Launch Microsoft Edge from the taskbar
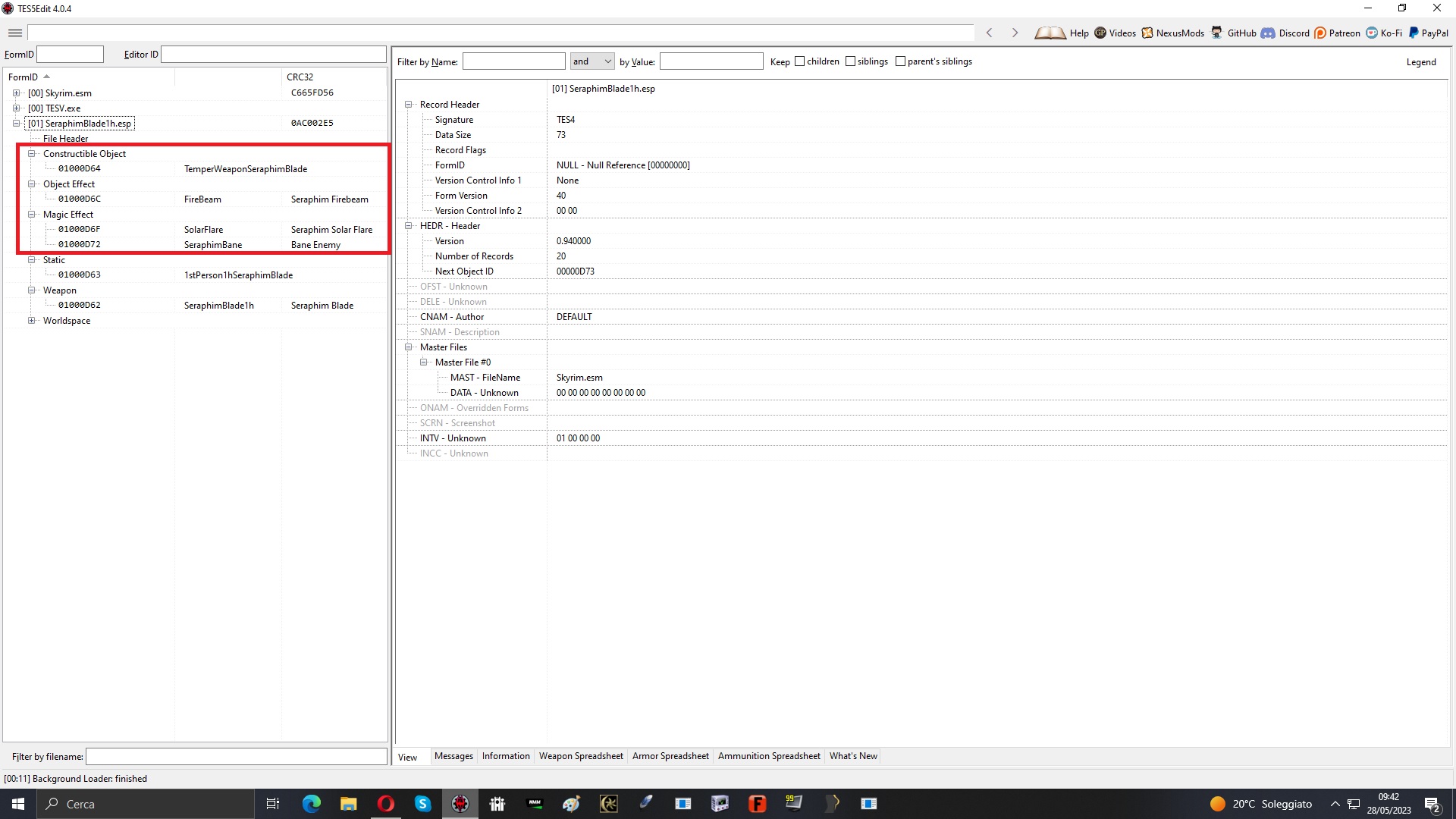This screenshot has width=1456, height=819. [311, 804]
